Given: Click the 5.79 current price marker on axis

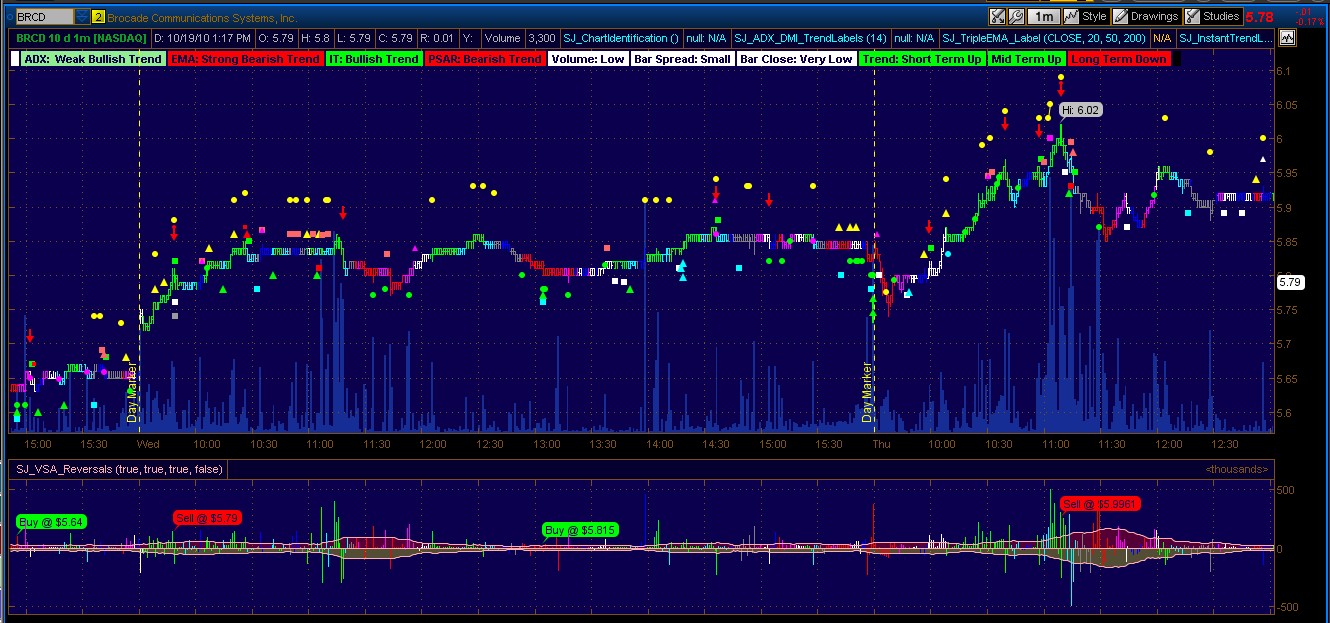Looking at the screenshot, I should pos(1291,283).
